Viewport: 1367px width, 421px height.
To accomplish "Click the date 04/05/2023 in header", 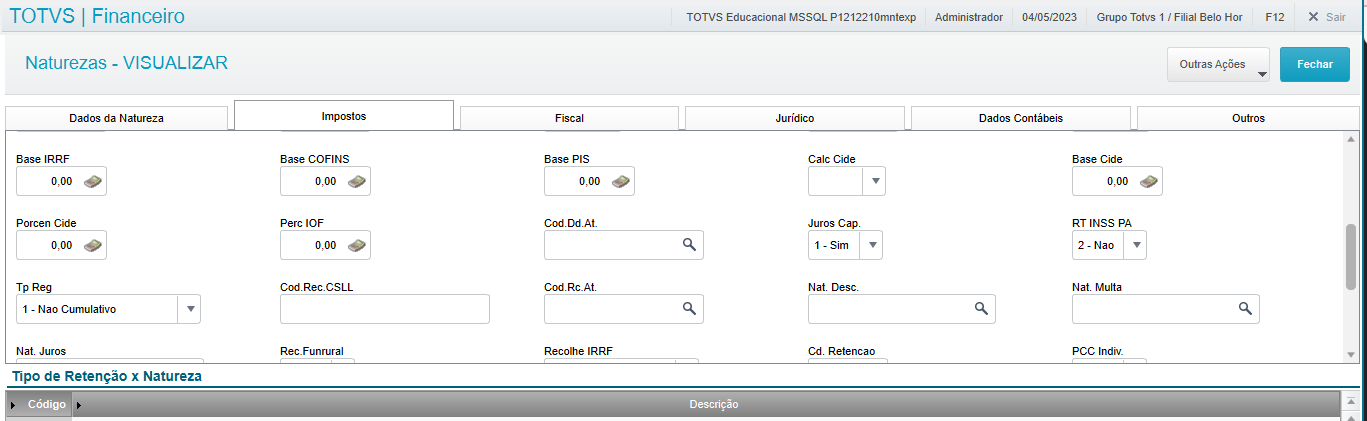I will click(1050, 17).
